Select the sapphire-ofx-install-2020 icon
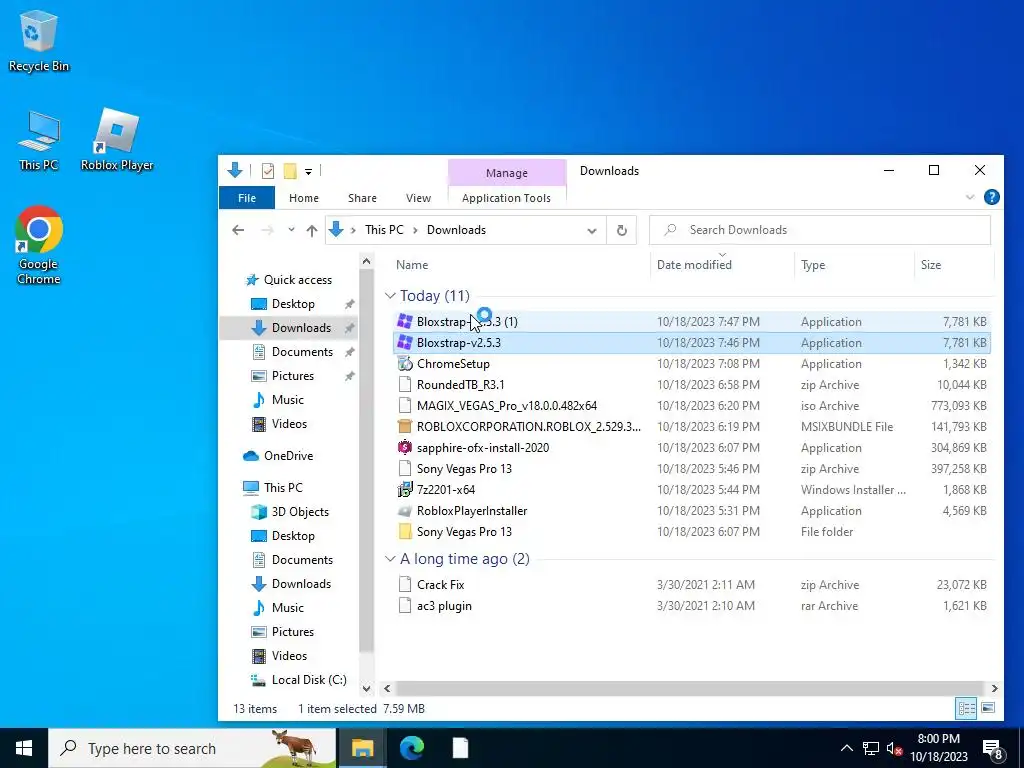This screenshot has height=768, width=1024. click(x=405, y=447)
